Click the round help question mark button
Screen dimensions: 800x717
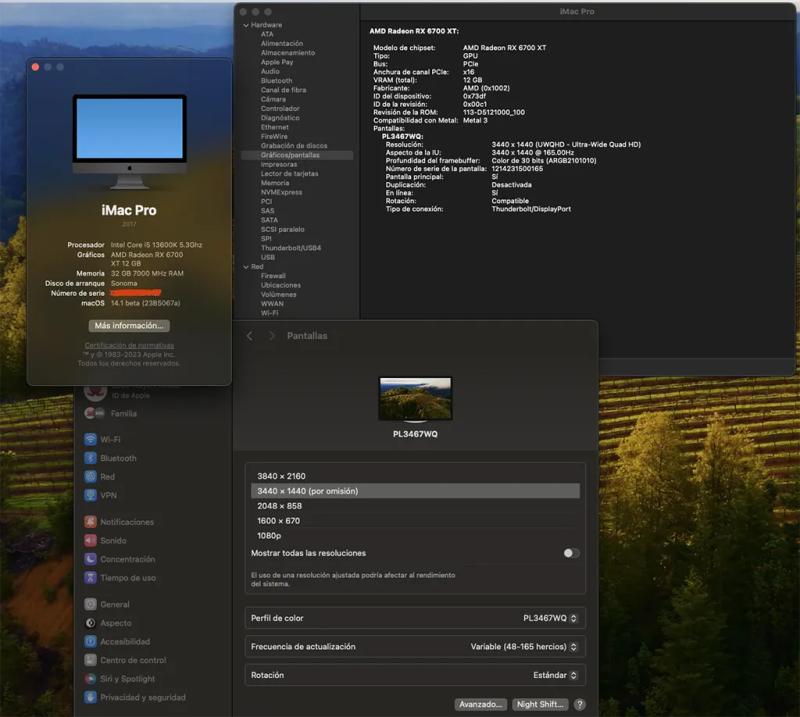pyautogui.click(x=579, y=704)
